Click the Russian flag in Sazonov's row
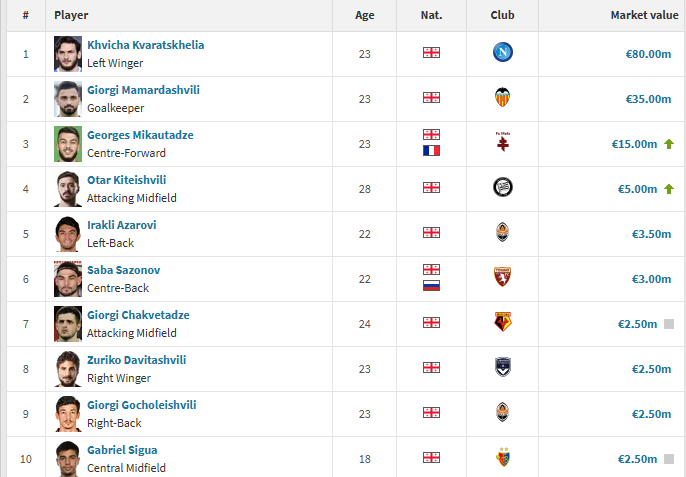The image size is (686, 477). [x=431, y=286]
